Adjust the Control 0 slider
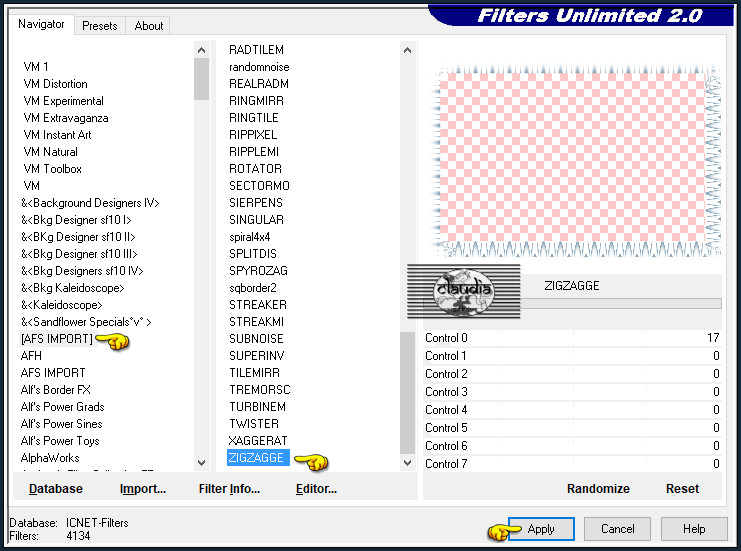741x551 pixels. click(x=572, y=338)
